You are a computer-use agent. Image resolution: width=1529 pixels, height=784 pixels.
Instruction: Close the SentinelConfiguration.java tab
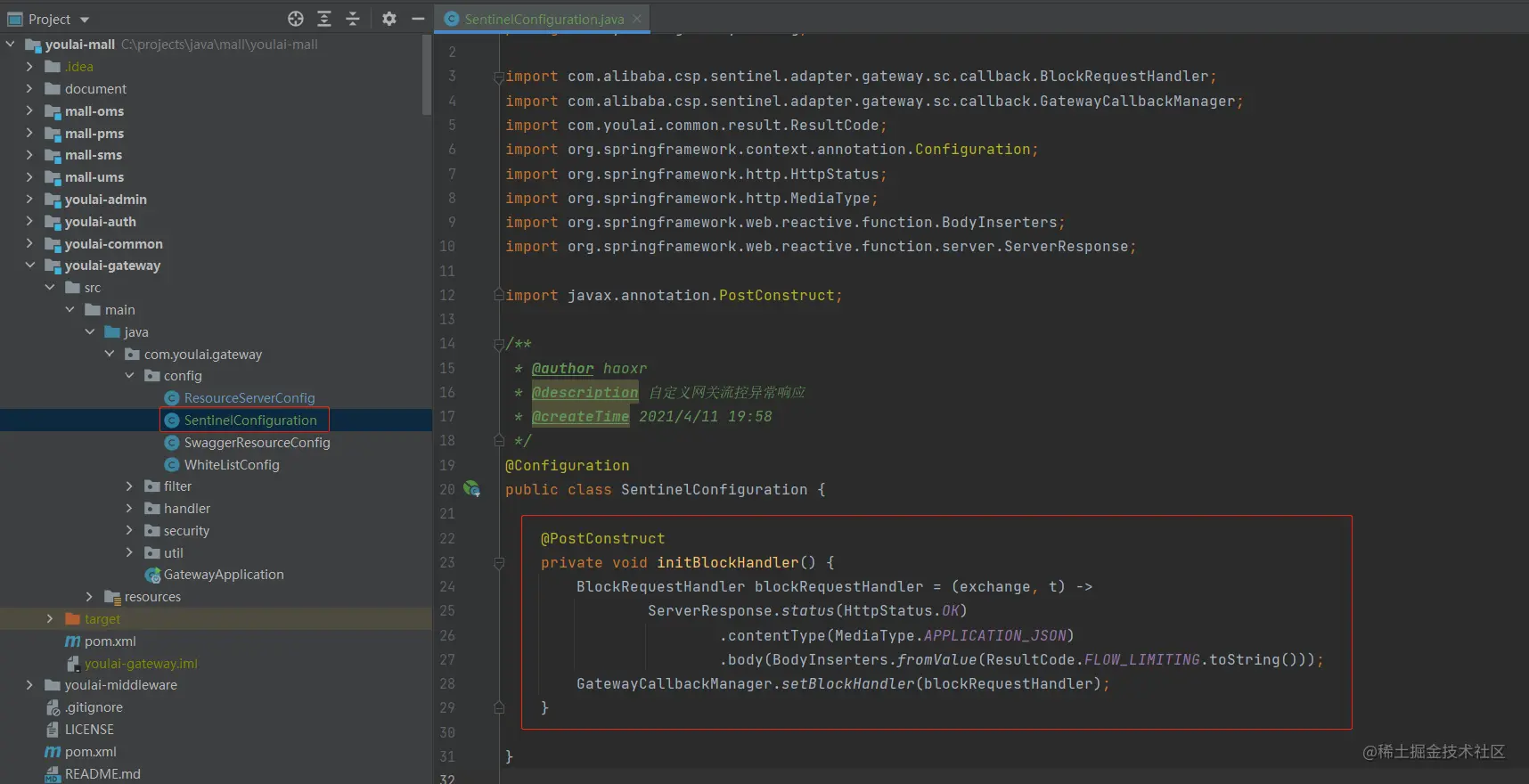point(637,19)
